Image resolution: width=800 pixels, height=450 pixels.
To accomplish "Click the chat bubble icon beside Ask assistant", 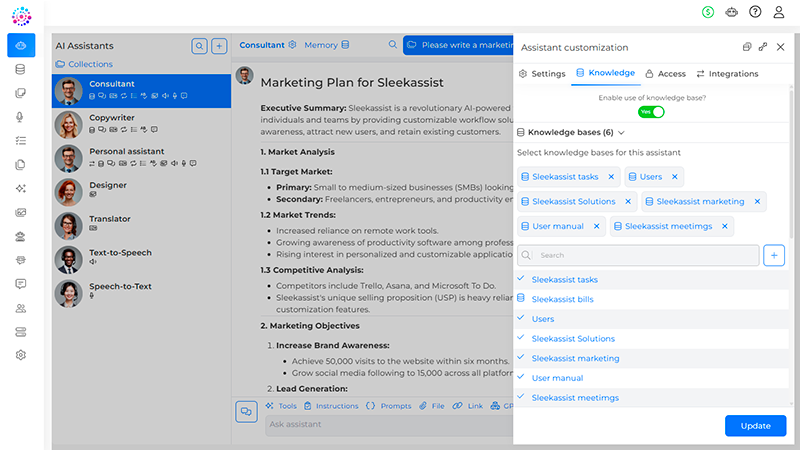I will (x=246, y=411).
